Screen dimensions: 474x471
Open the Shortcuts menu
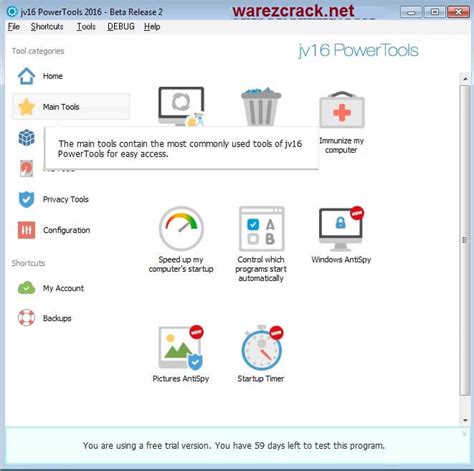[47, 27]
